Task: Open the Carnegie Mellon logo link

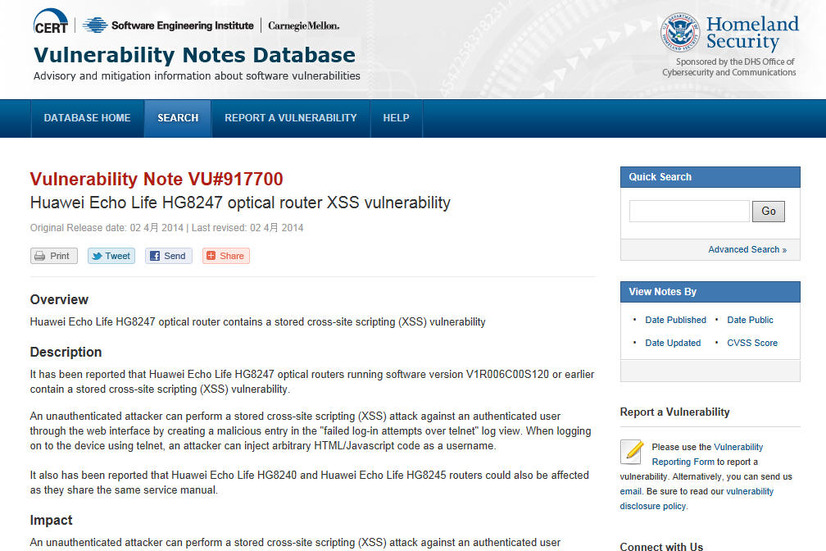Action: tap(303, 25)
